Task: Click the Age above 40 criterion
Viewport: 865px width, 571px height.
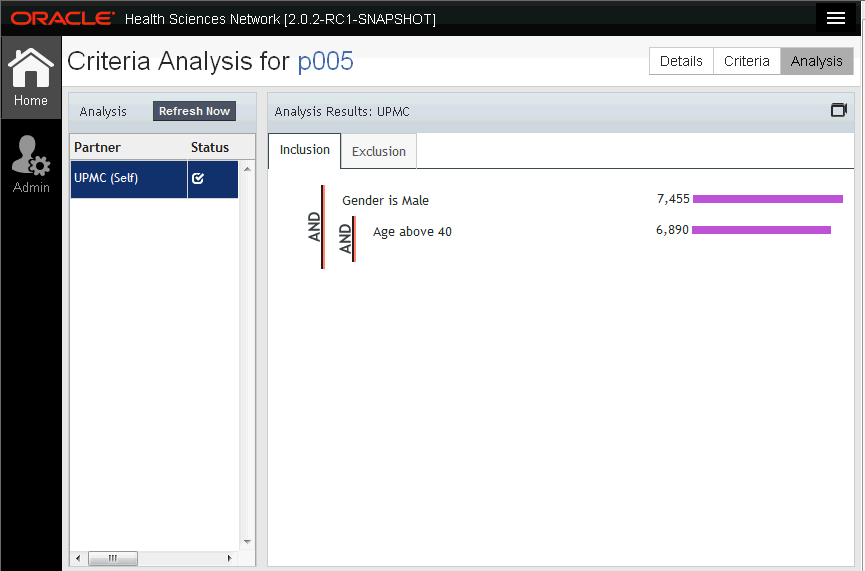Action: tap(412, 232)
